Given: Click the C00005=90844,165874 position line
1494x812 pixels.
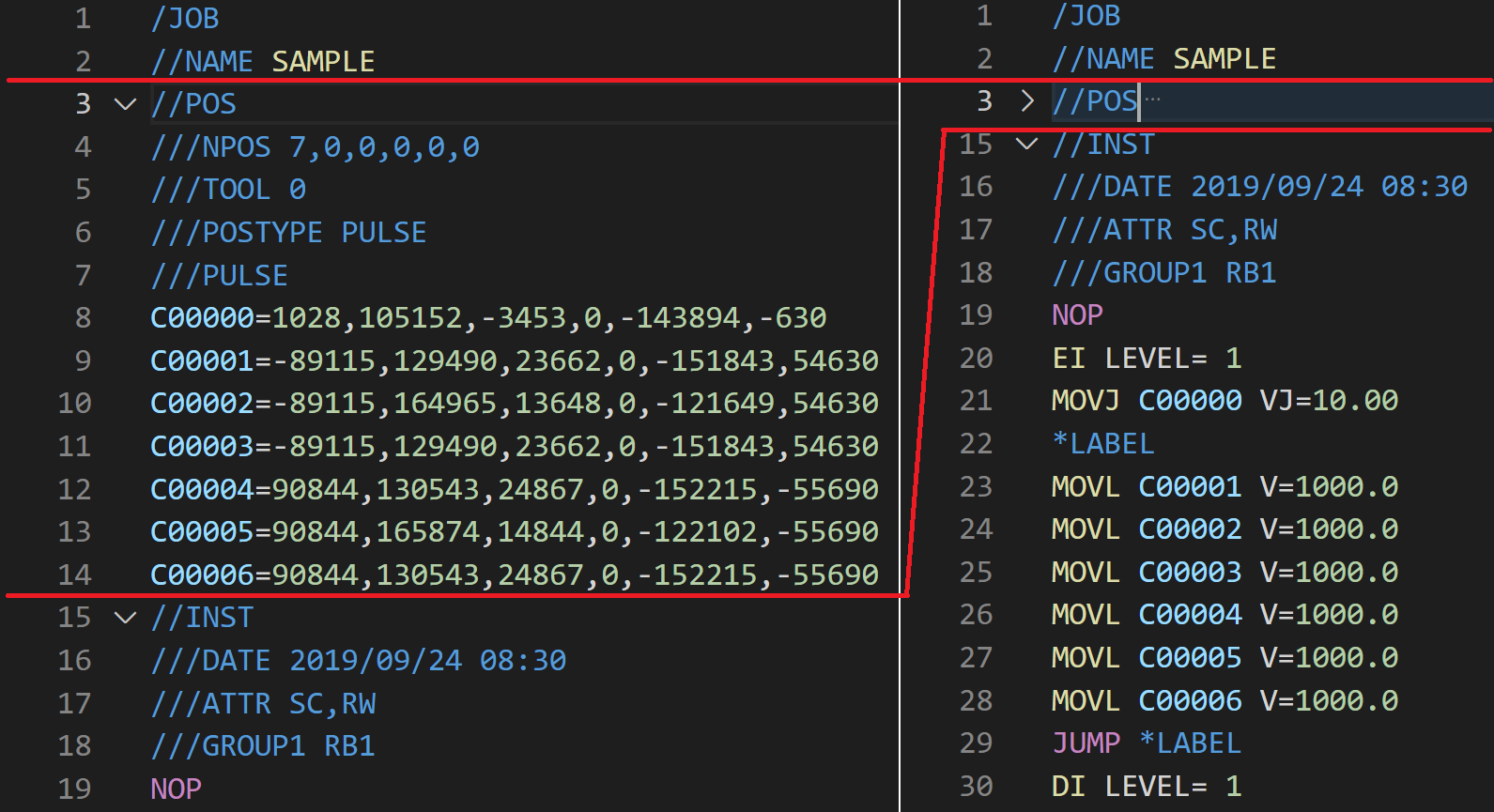Looking at the screenshot, I should [515, 532].
